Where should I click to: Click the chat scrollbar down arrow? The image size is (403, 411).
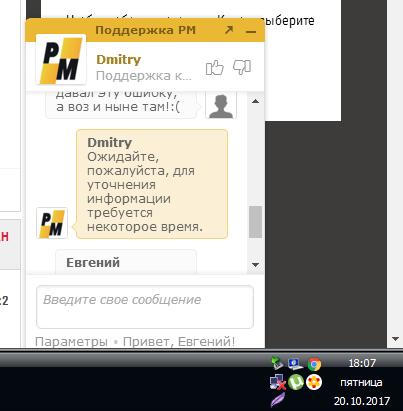pyautogui.click(x=256, y=265)
